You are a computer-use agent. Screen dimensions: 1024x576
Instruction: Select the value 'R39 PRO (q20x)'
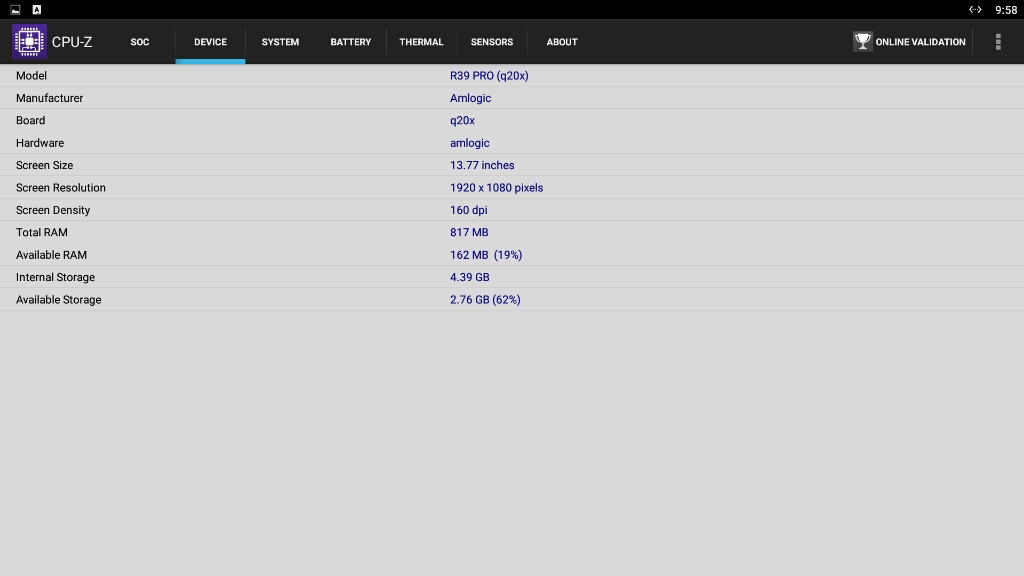489,76
